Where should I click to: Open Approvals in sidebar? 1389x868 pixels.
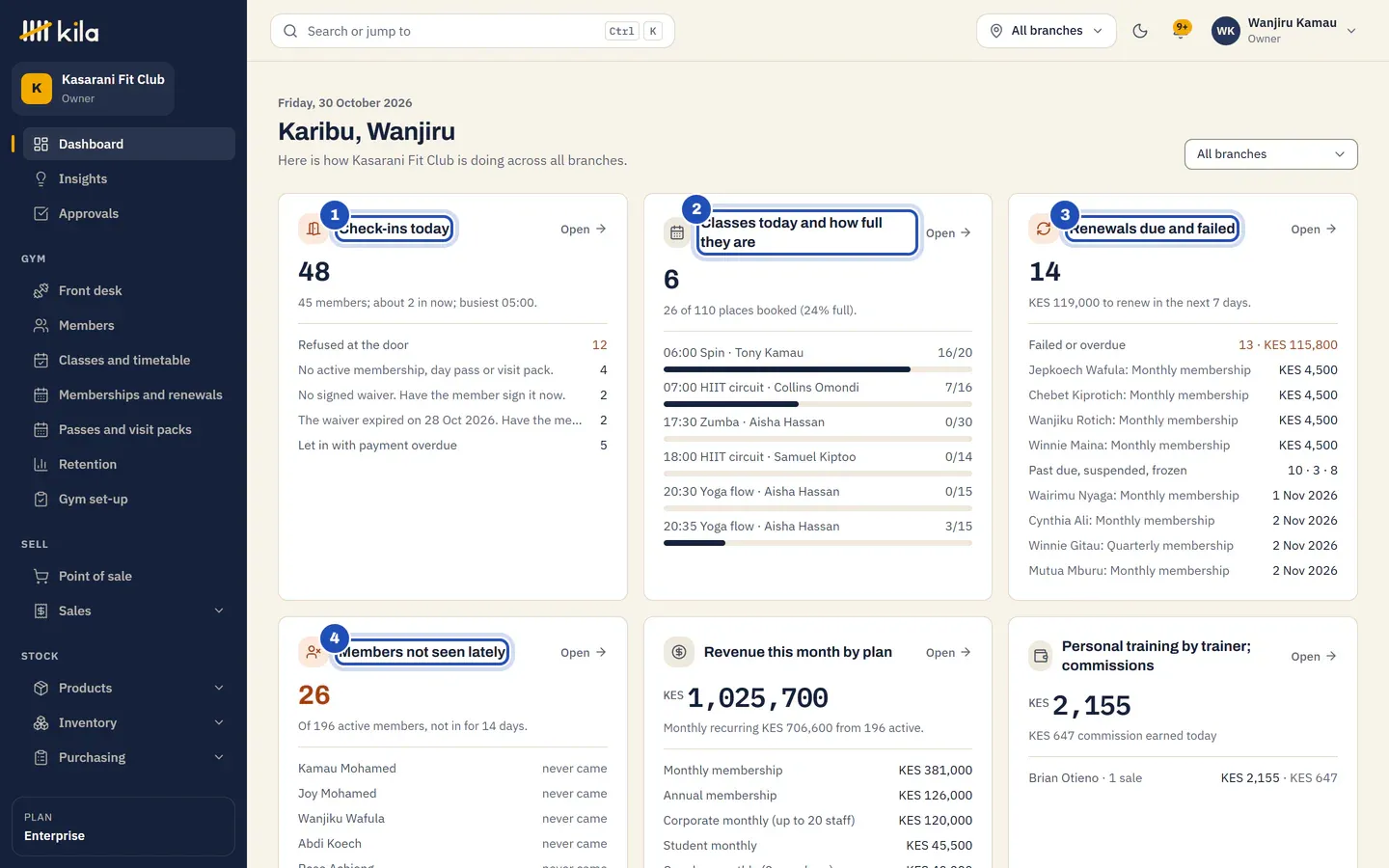click(x=128, y=213)
